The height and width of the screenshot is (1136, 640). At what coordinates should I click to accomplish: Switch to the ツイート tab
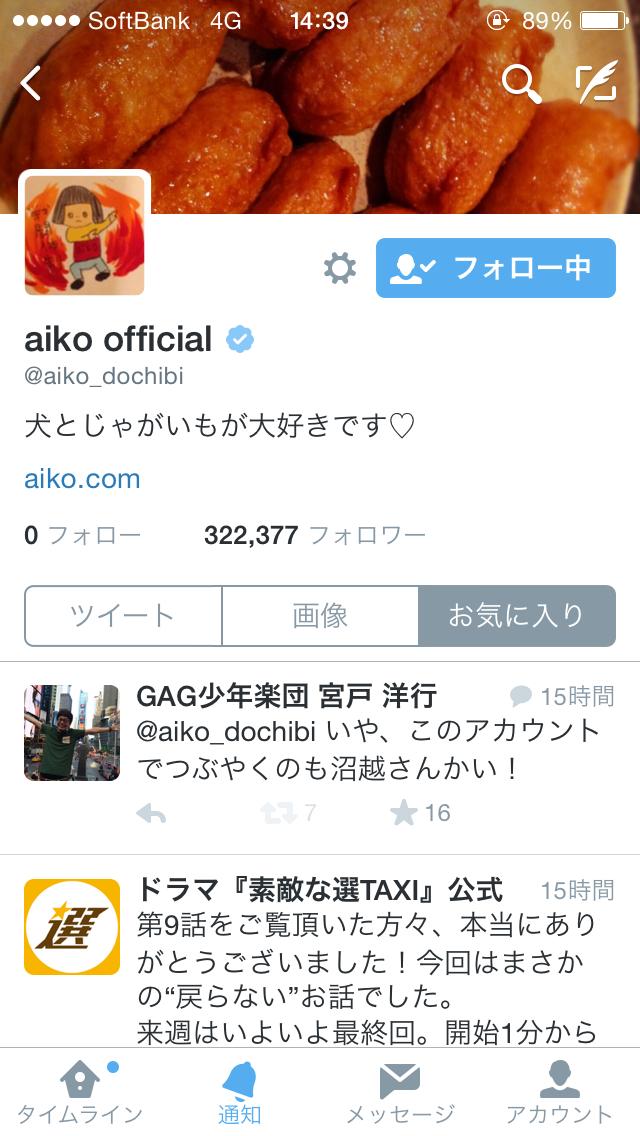coord(123,616)
